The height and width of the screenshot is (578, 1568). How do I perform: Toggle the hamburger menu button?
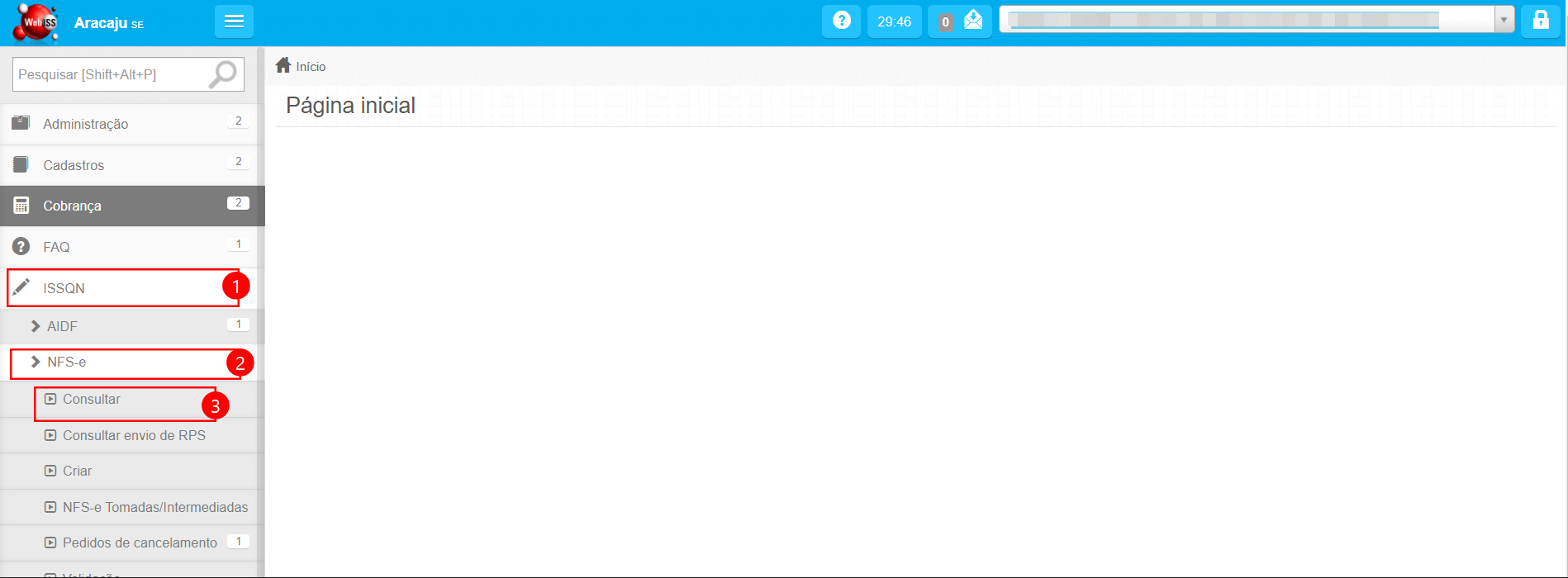(x=234, y=21)
